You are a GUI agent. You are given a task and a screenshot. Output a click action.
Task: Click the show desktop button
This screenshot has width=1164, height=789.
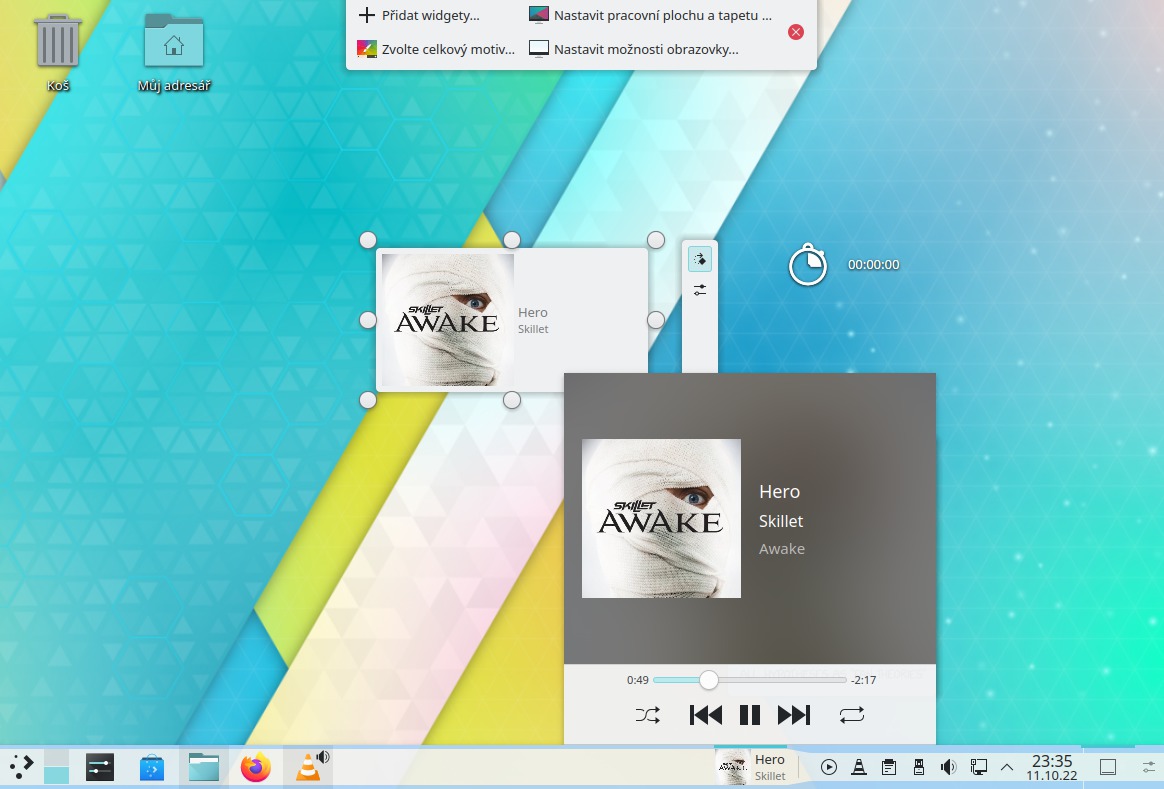[x=1108, y=767]
